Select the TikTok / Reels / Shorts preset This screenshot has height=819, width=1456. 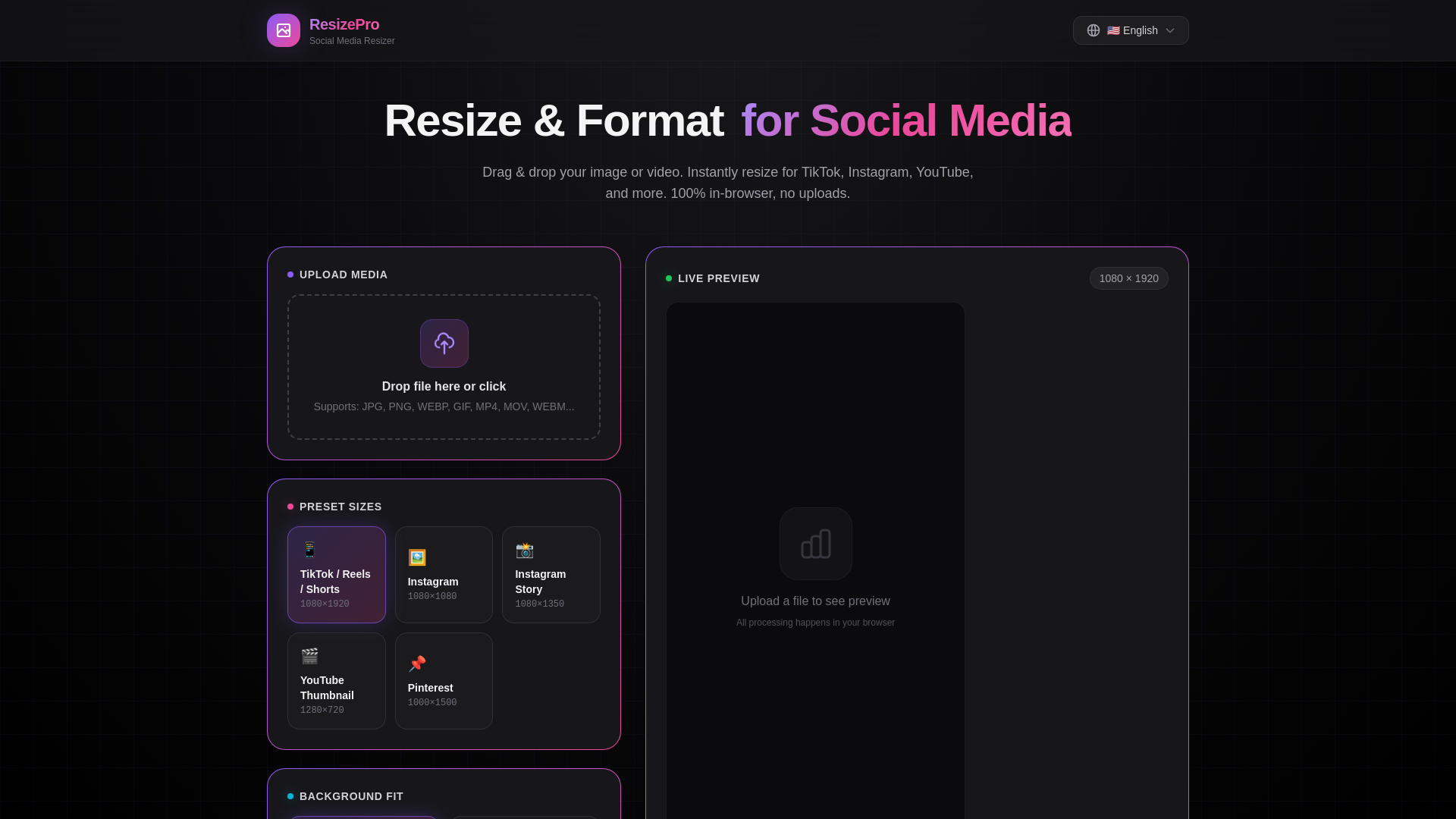[x=337, y=575]
